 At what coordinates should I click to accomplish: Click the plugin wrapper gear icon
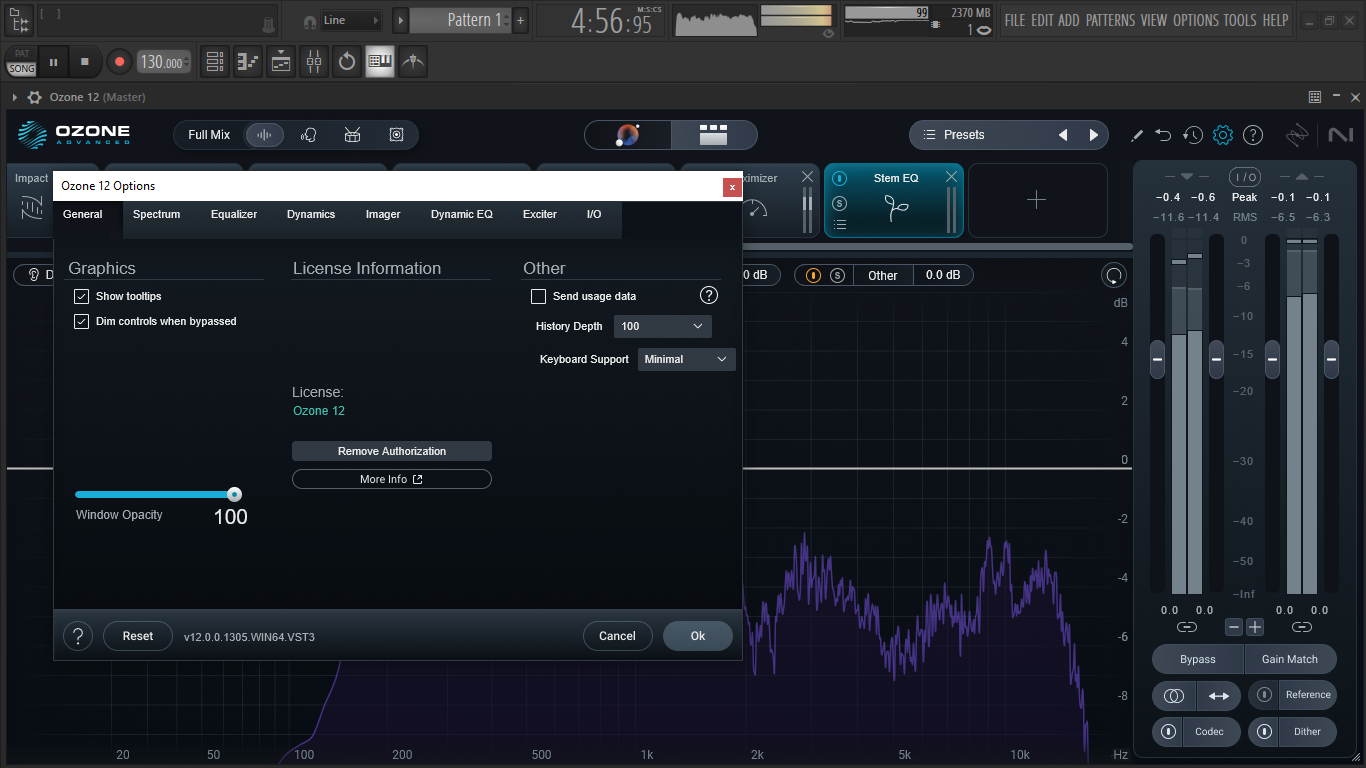tap(35, 97)
